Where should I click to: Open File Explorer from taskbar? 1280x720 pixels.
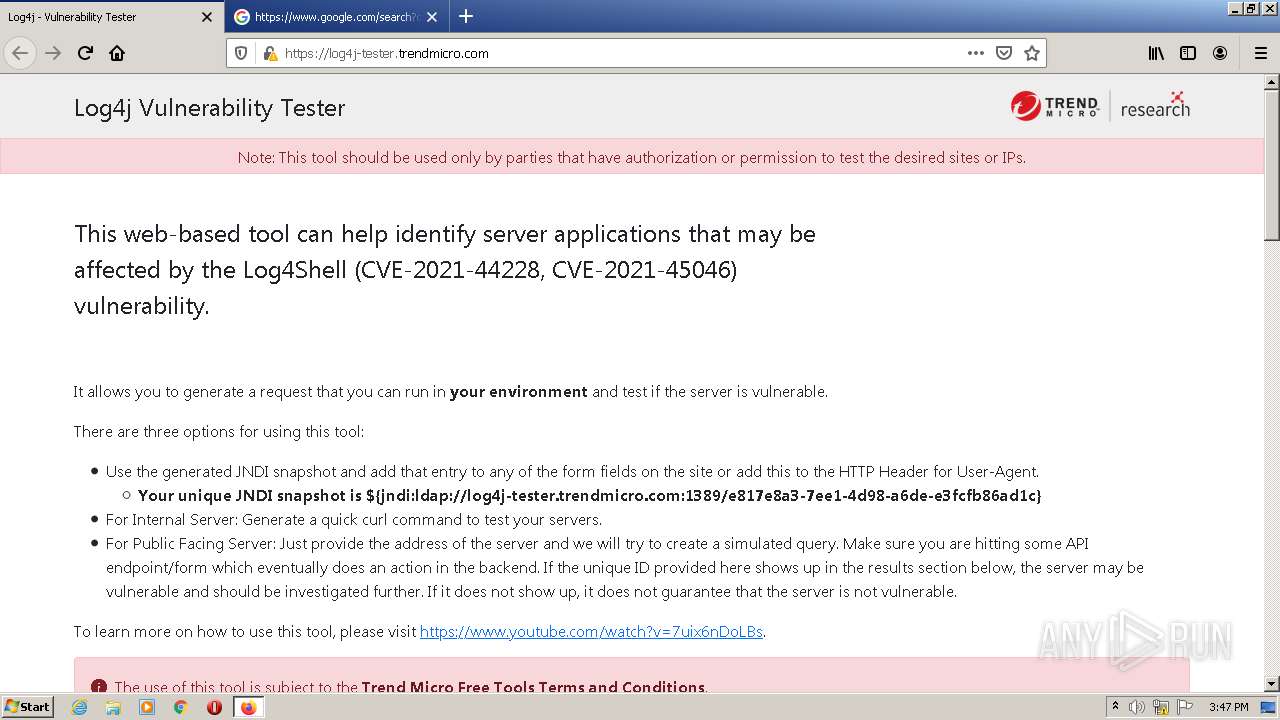click(113, 707)
